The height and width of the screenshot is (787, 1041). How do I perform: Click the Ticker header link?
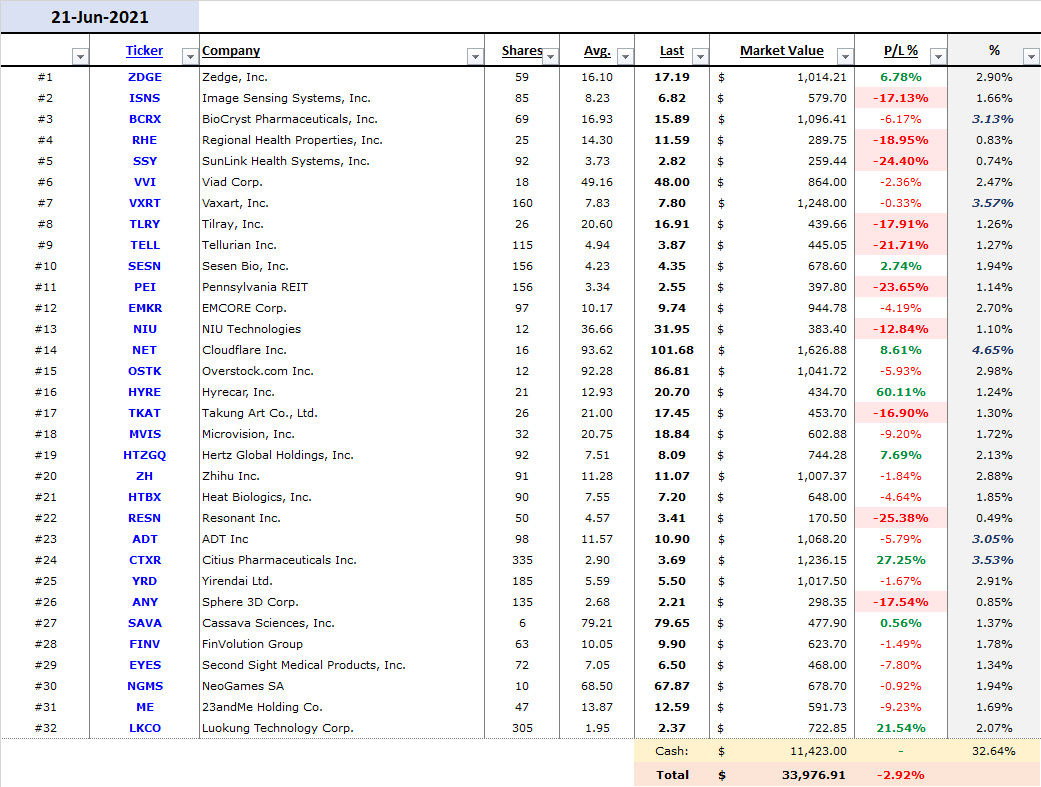pyautogui.click(x=144, y=50)
